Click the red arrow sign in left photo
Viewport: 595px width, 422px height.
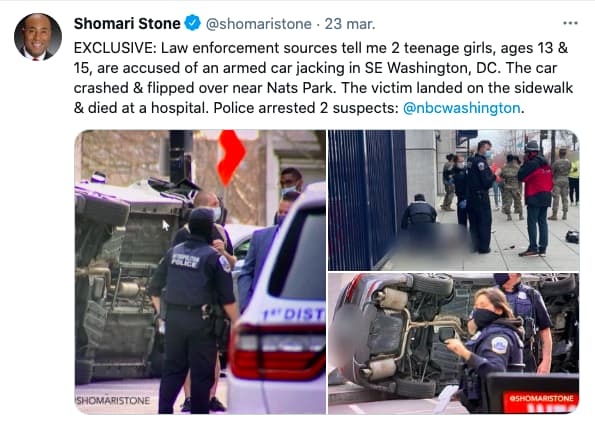click(x=231, y=157)
